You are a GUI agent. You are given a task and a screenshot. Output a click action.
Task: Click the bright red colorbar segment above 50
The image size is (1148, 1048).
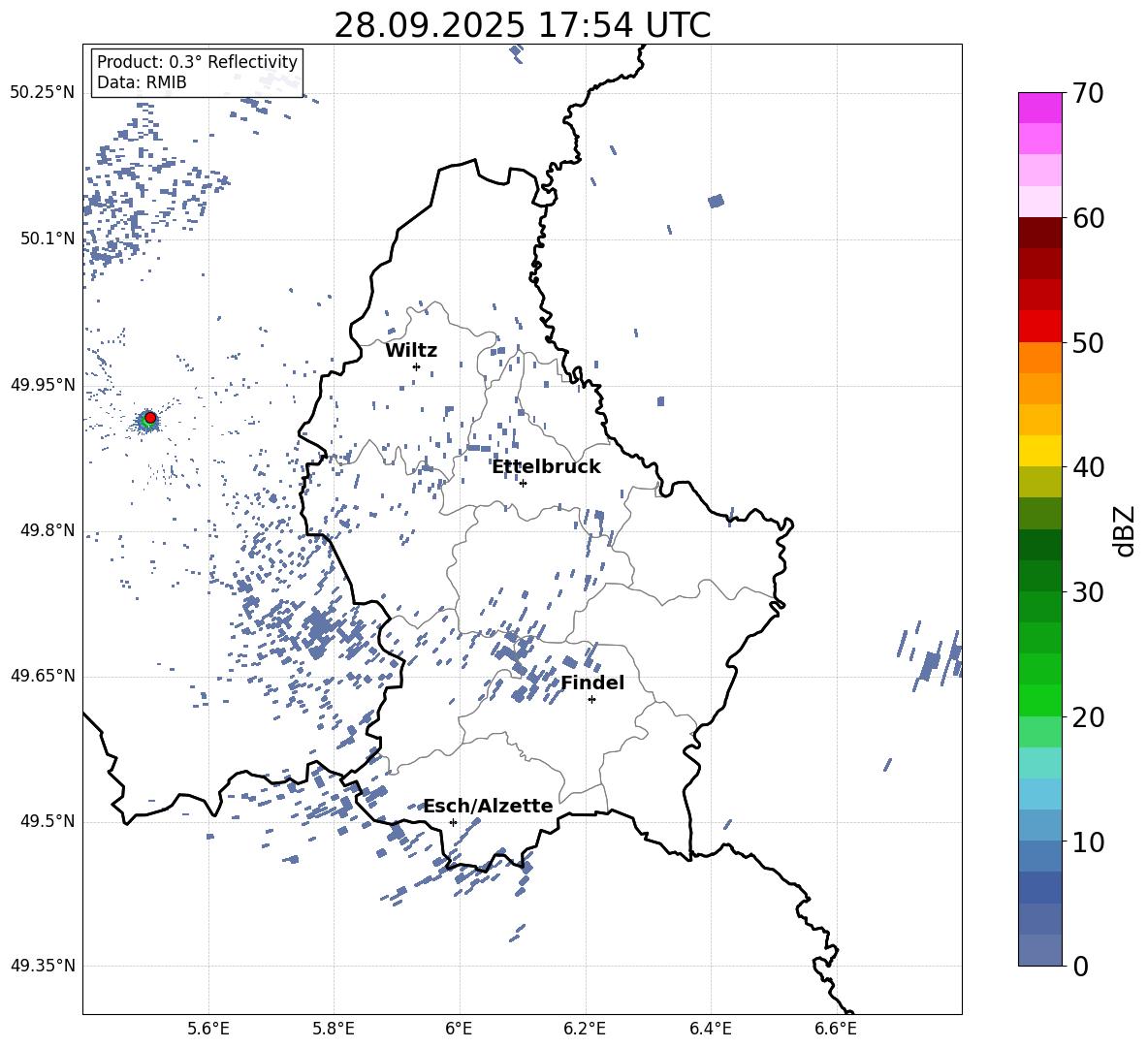pyautogui.click(x=1039, y=327)
